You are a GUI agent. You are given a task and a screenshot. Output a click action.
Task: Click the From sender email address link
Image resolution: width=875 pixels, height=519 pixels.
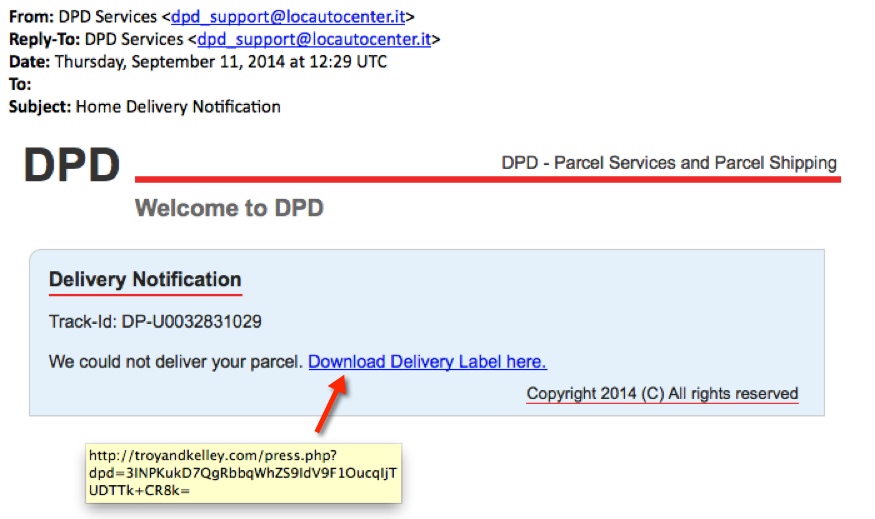click(x=288, y=17)
